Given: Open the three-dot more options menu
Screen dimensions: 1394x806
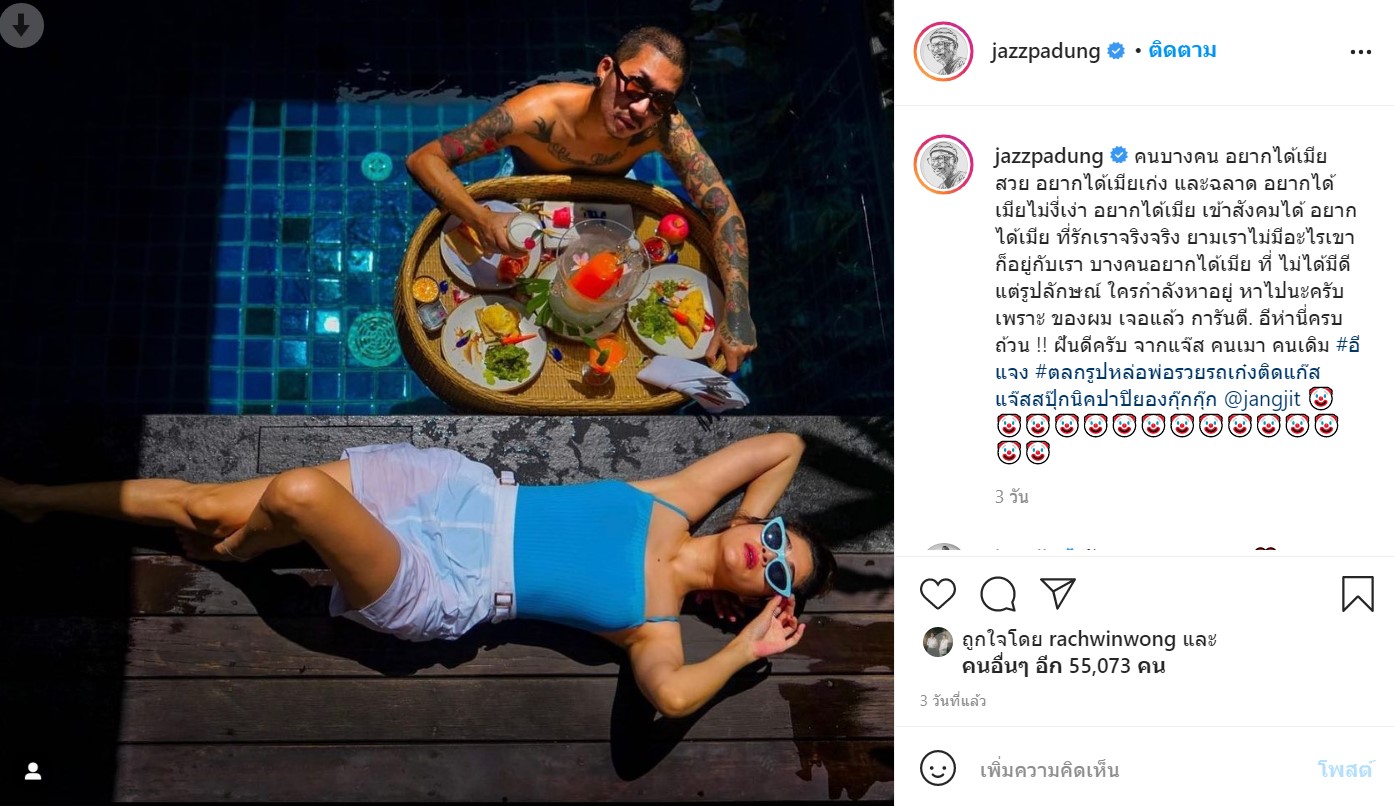Looking at the screenshot, I should pos(1361,52).
